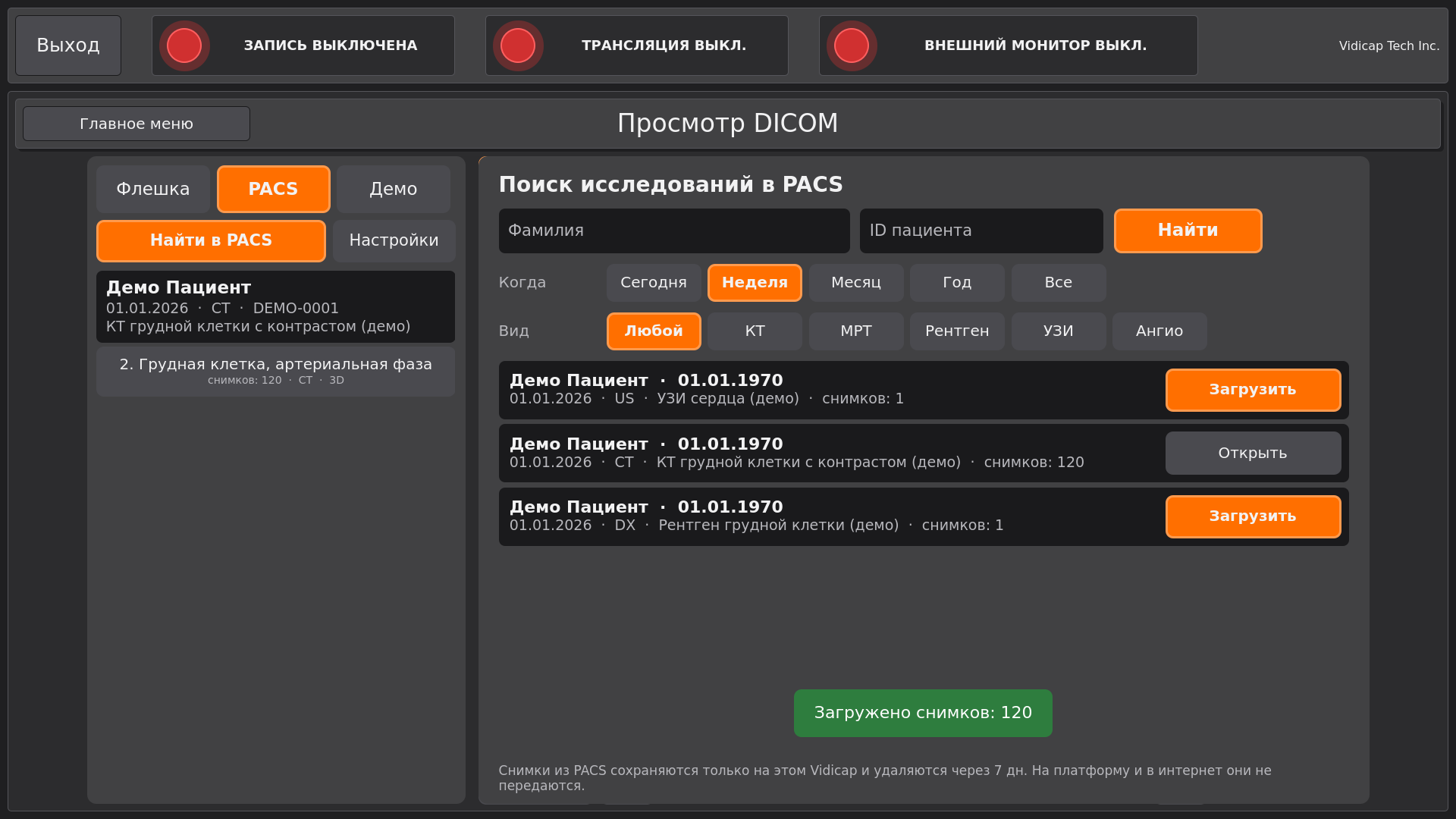Viewport: 1456px width, 819px height.
Task: Toggle ВНЕШНИЙ МОНИТОР ВЫКЛ. button
Action: pos(1009,45)
